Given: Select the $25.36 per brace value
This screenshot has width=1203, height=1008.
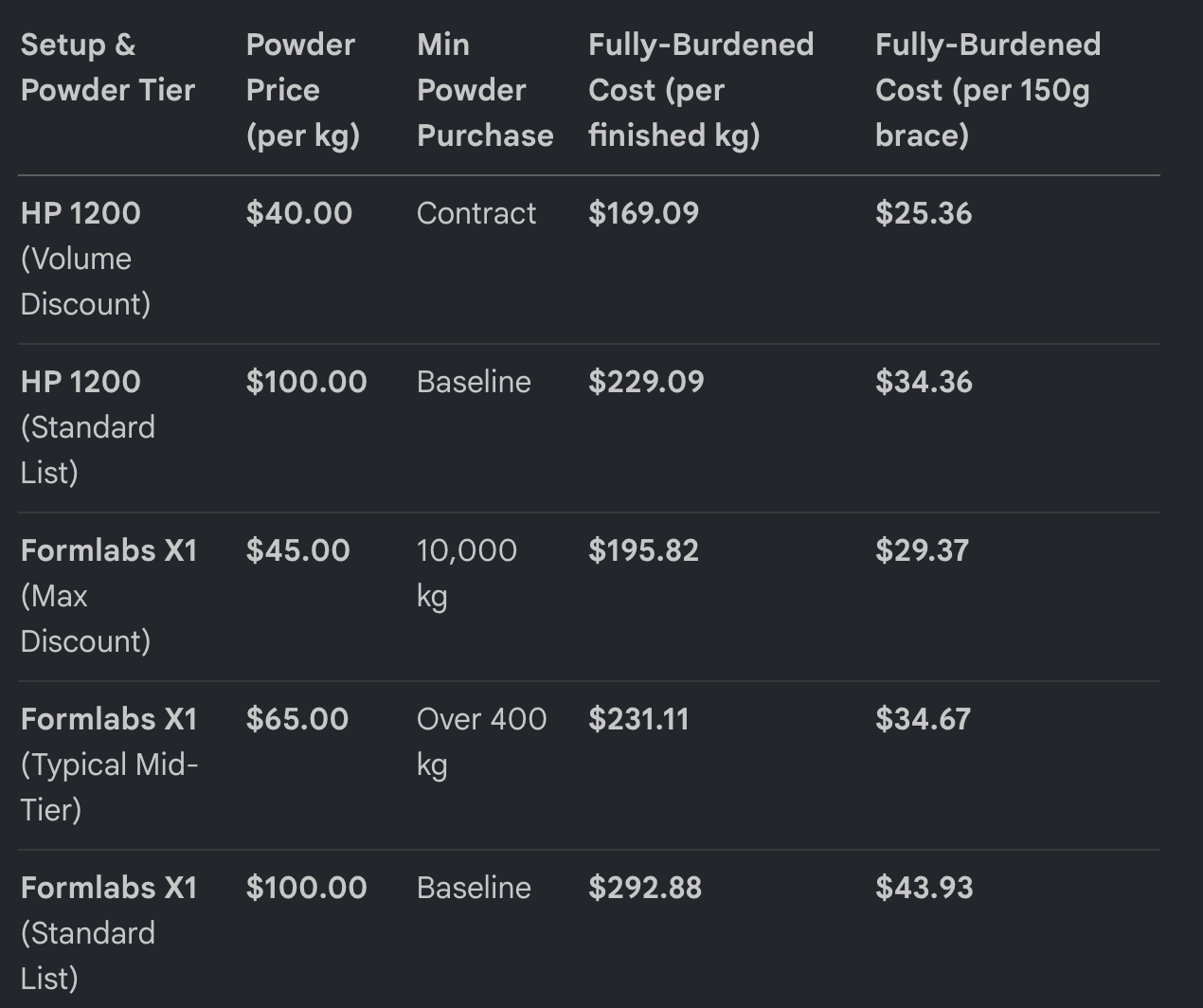Looking at the screenshot, I should 924,213.
